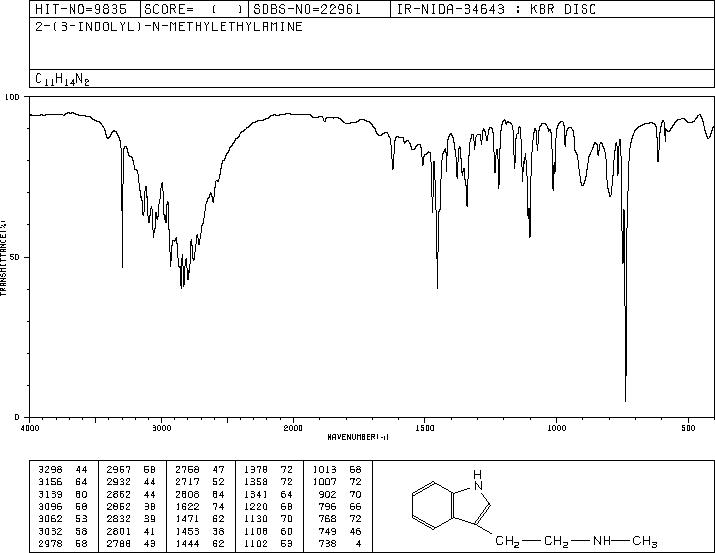This screenshot has height=553, width=715.
Task: Click the SCORE= header cell
Action: [194, 9]
